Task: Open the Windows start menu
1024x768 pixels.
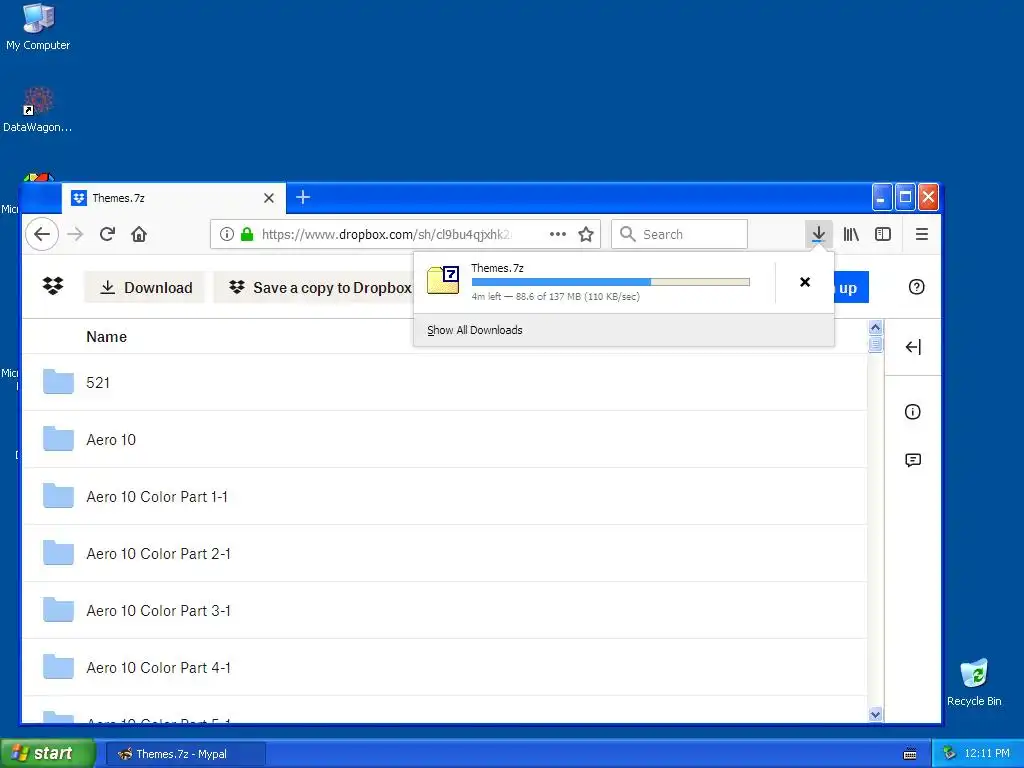Action: coord(48,754)
